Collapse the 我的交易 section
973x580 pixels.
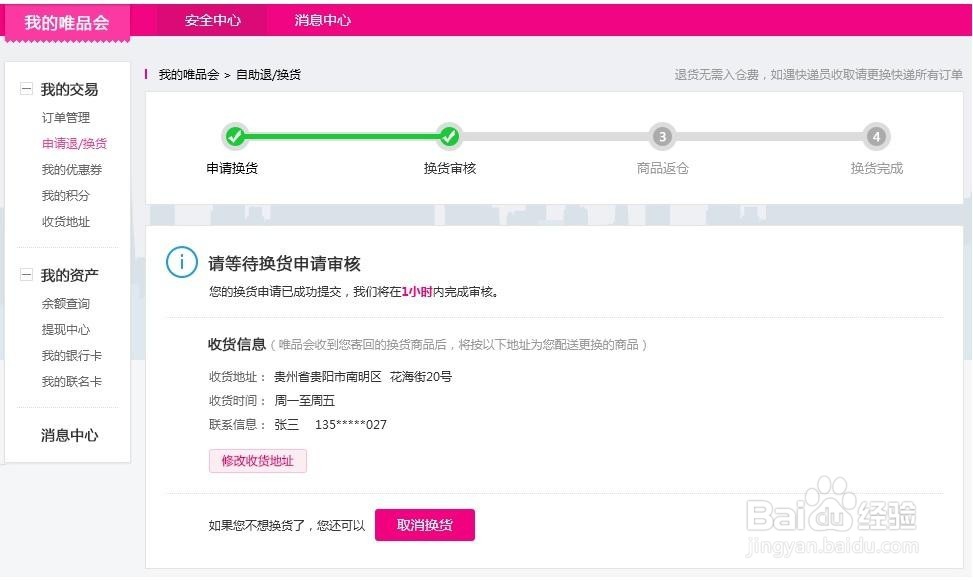coord(26,90)
